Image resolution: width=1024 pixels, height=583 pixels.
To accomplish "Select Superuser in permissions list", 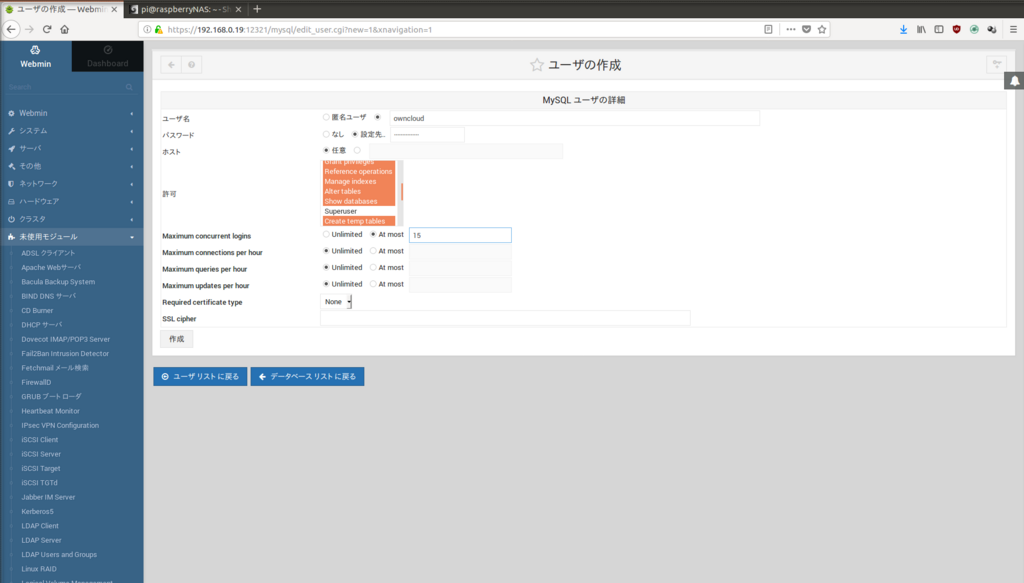I will [x=359, y=212].
